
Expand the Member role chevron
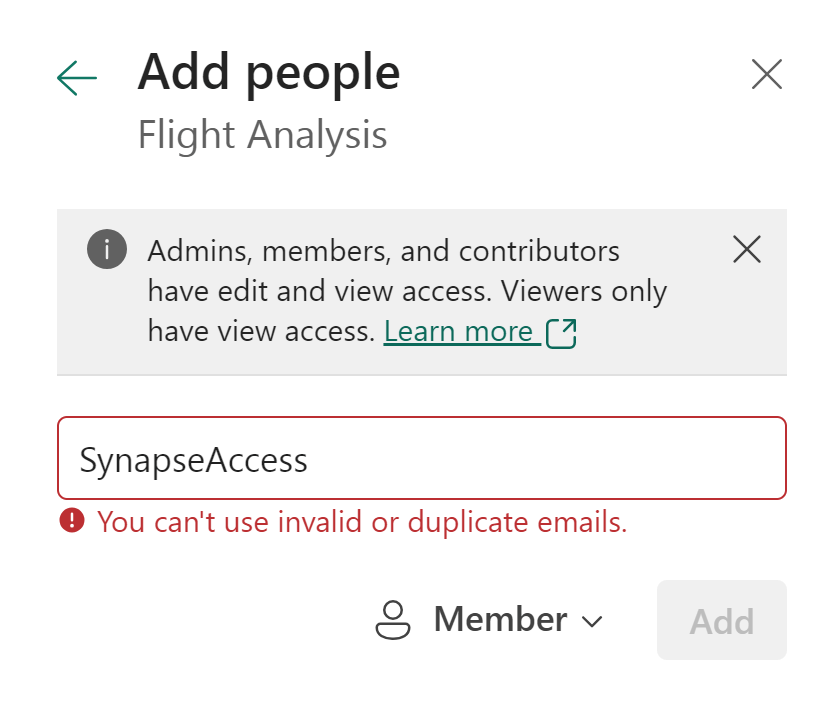coord(592,621)
